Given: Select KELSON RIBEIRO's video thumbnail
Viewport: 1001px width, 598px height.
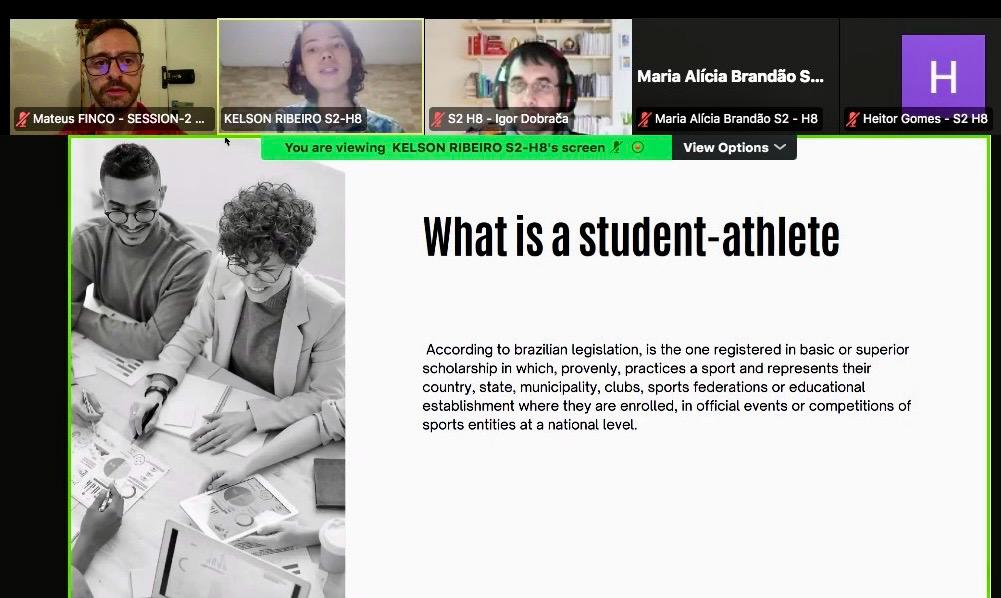Looking at the screenshot, I should (x=320, y=77).
